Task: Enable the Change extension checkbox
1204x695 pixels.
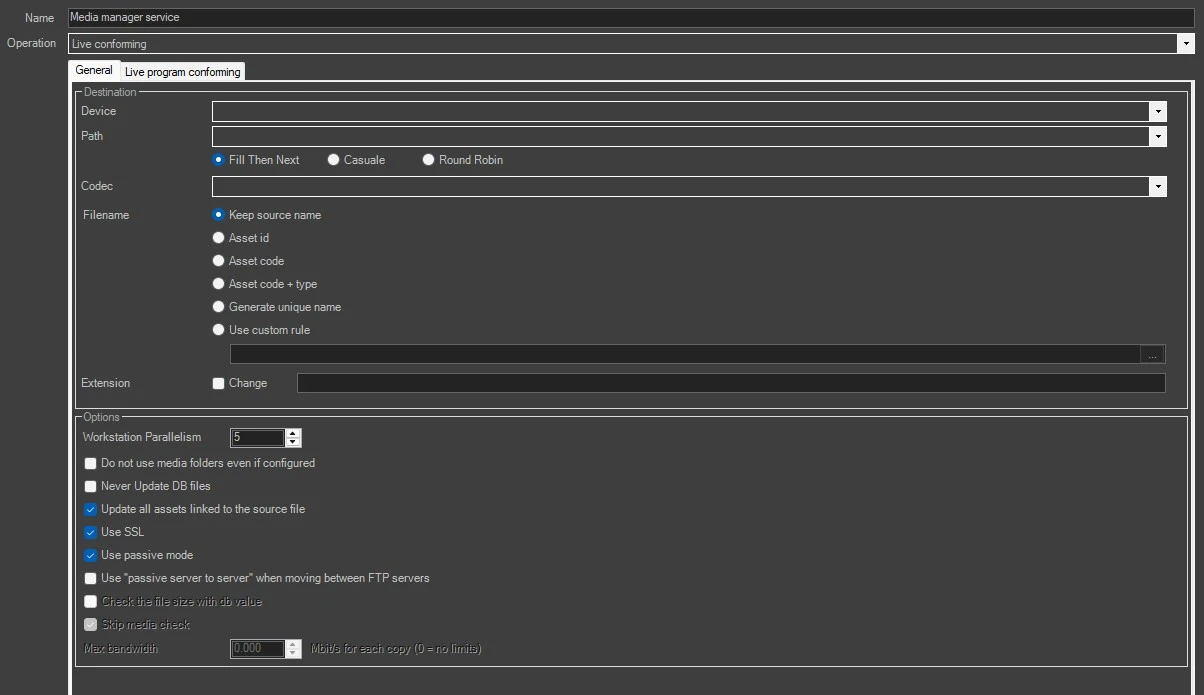Action: (x=219, y=383)
